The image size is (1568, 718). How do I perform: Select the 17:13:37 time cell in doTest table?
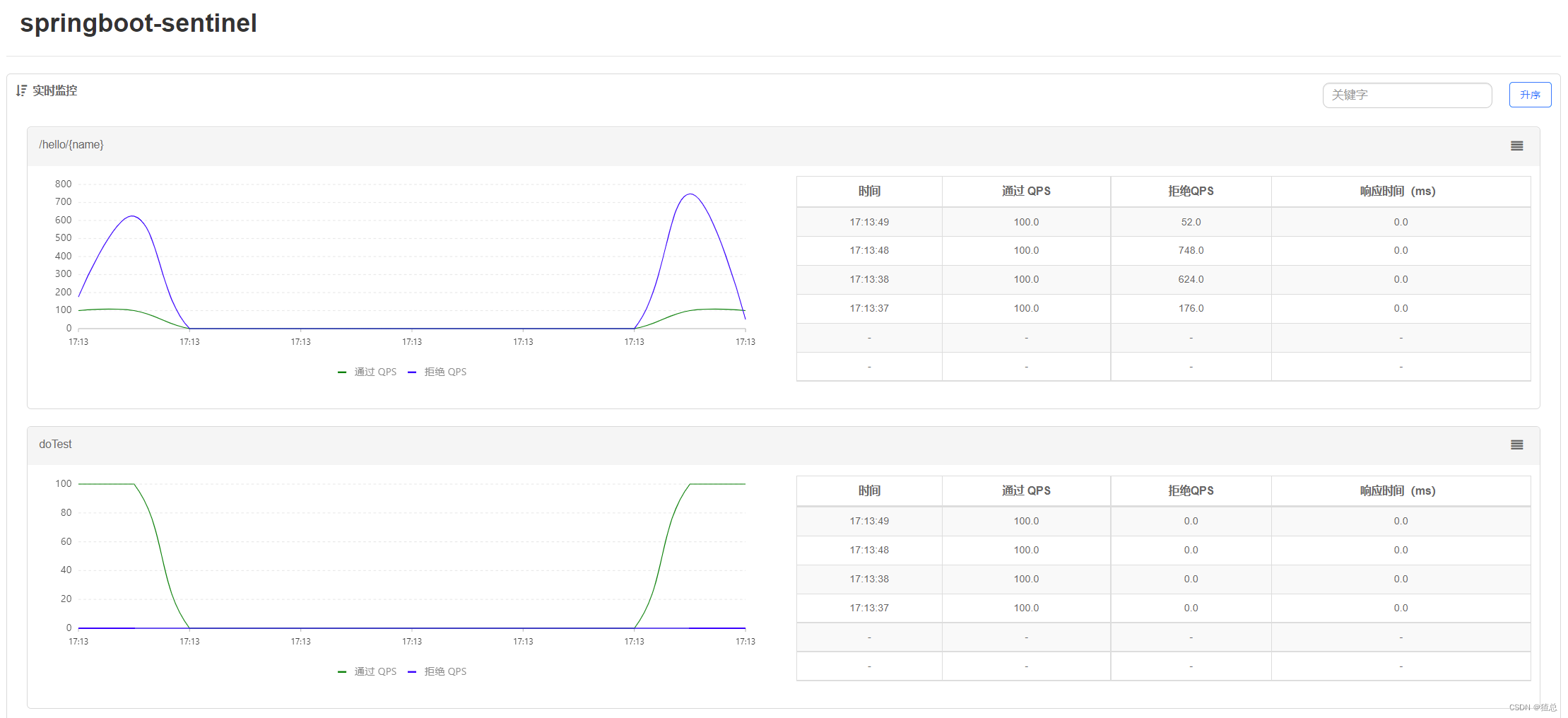pyautogui.click(x=869, y=608)
